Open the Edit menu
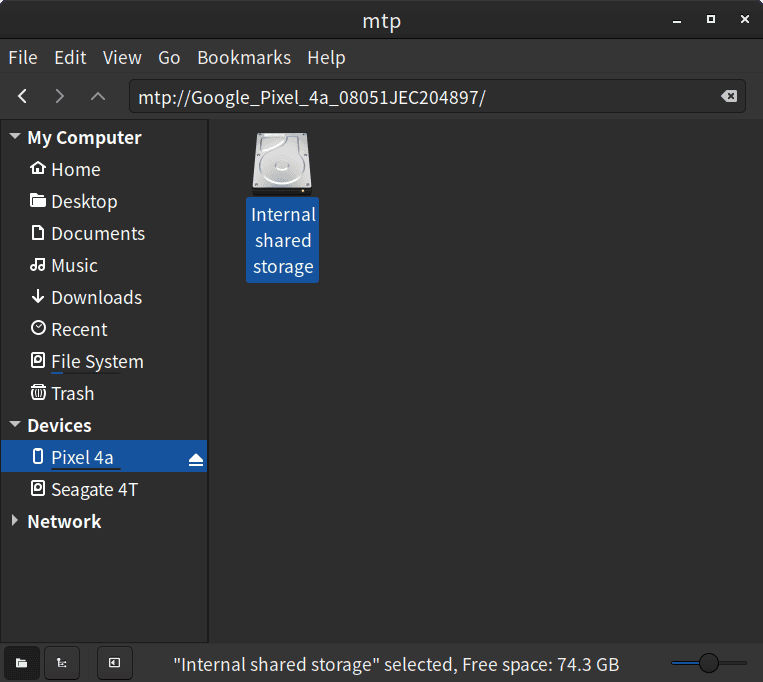The height and width of the screenshot is (682, 763). (x=70, y=58)
